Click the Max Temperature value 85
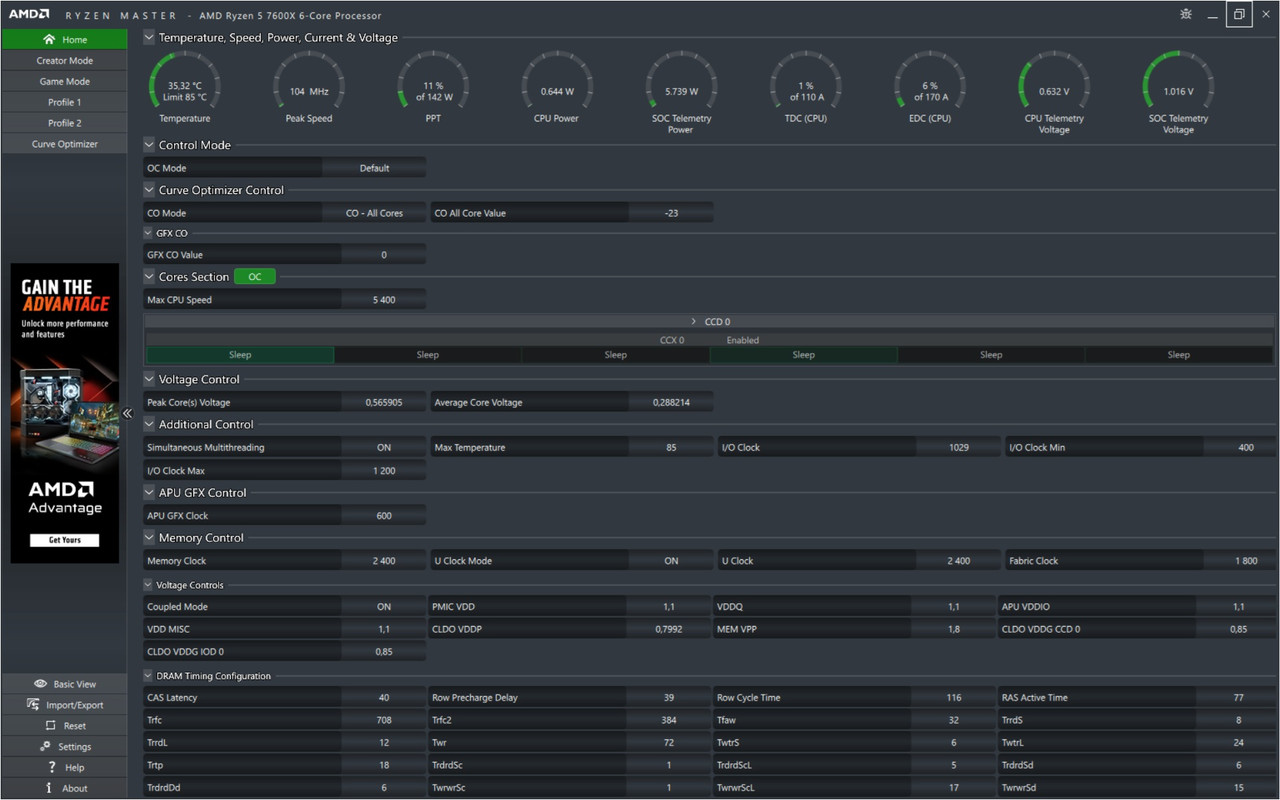The image size is (1280, 800). (x=671, y=448)
